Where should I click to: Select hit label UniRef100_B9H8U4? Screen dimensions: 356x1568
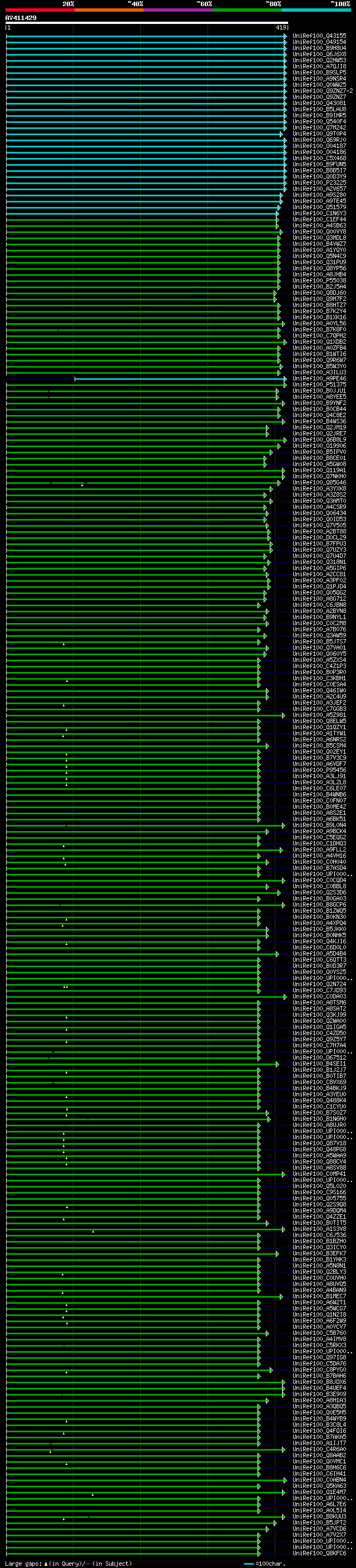coord(319,48)
